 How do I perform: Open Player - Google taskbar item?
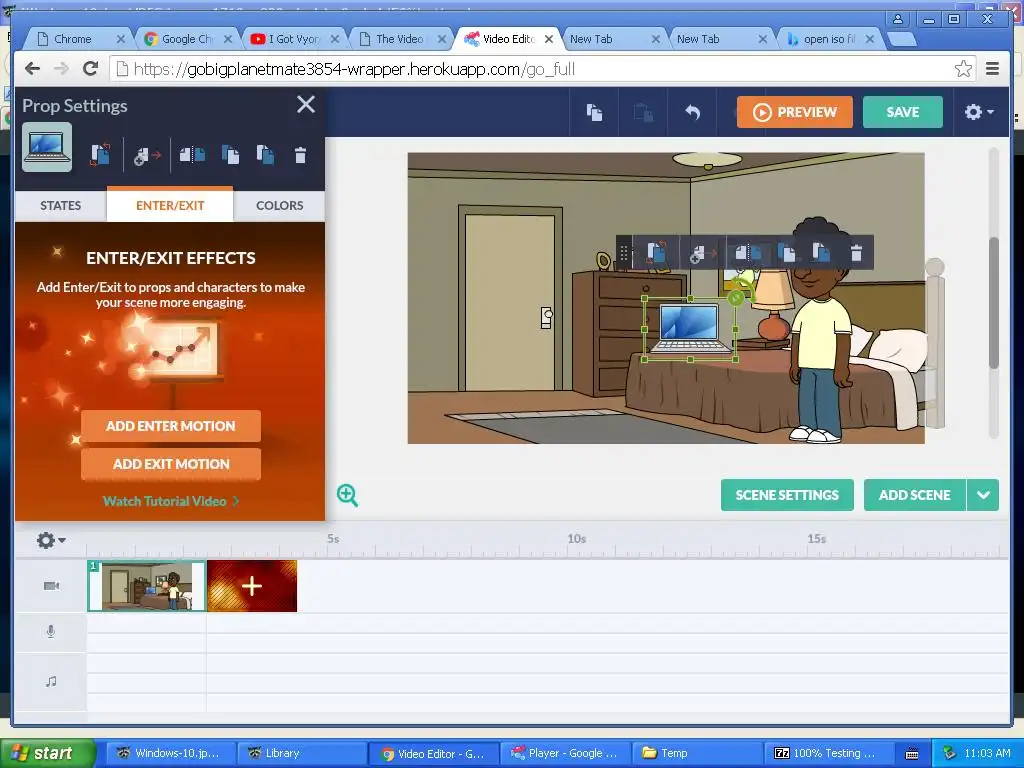tap(566, 753)
